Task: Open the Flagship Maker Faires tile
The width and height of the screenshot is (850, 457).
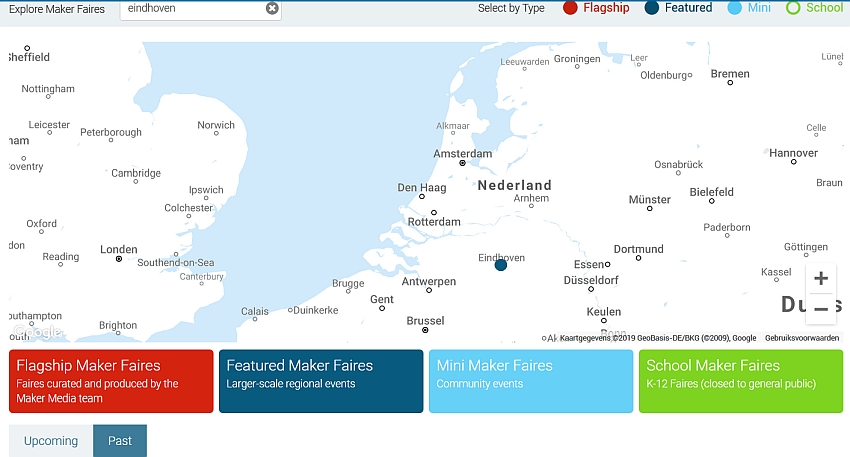Action: (110, 381)
